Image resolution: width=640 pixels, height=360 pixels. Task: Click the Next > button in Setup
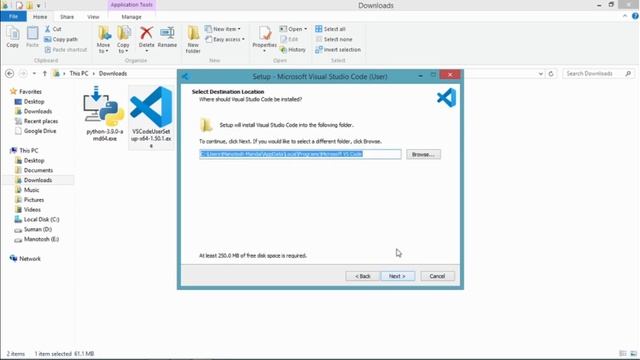point(398,276)
